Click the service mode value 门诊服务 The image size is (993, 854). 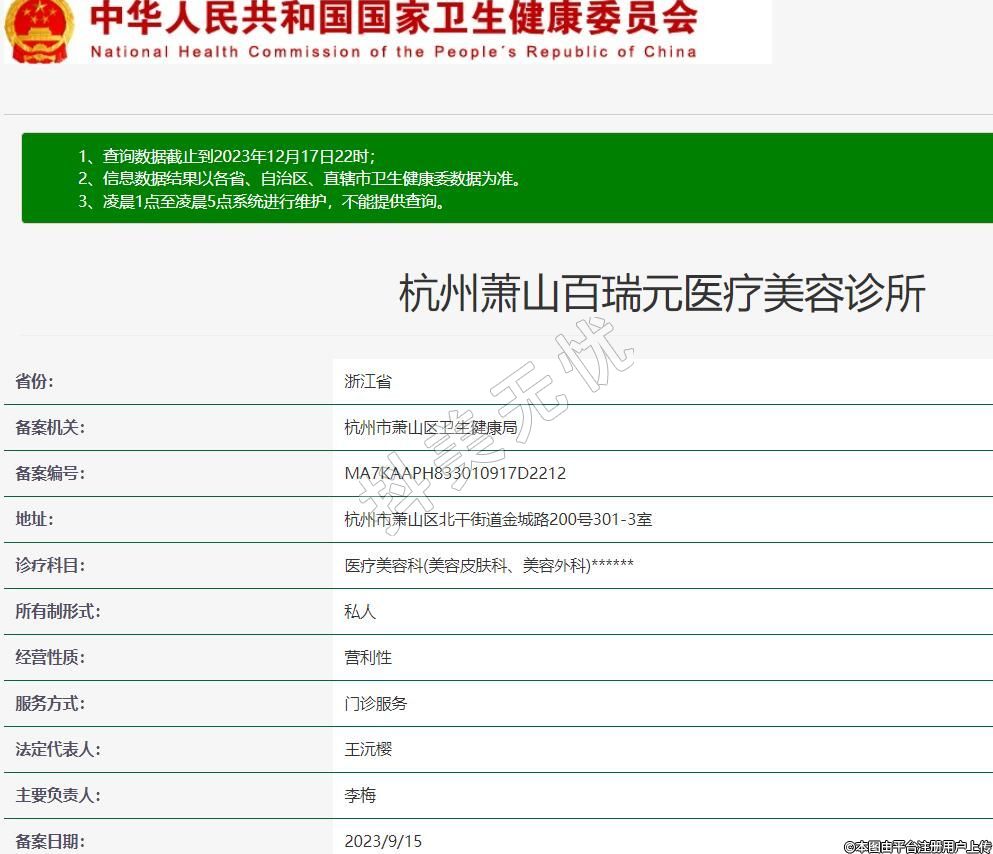point(376,703)
